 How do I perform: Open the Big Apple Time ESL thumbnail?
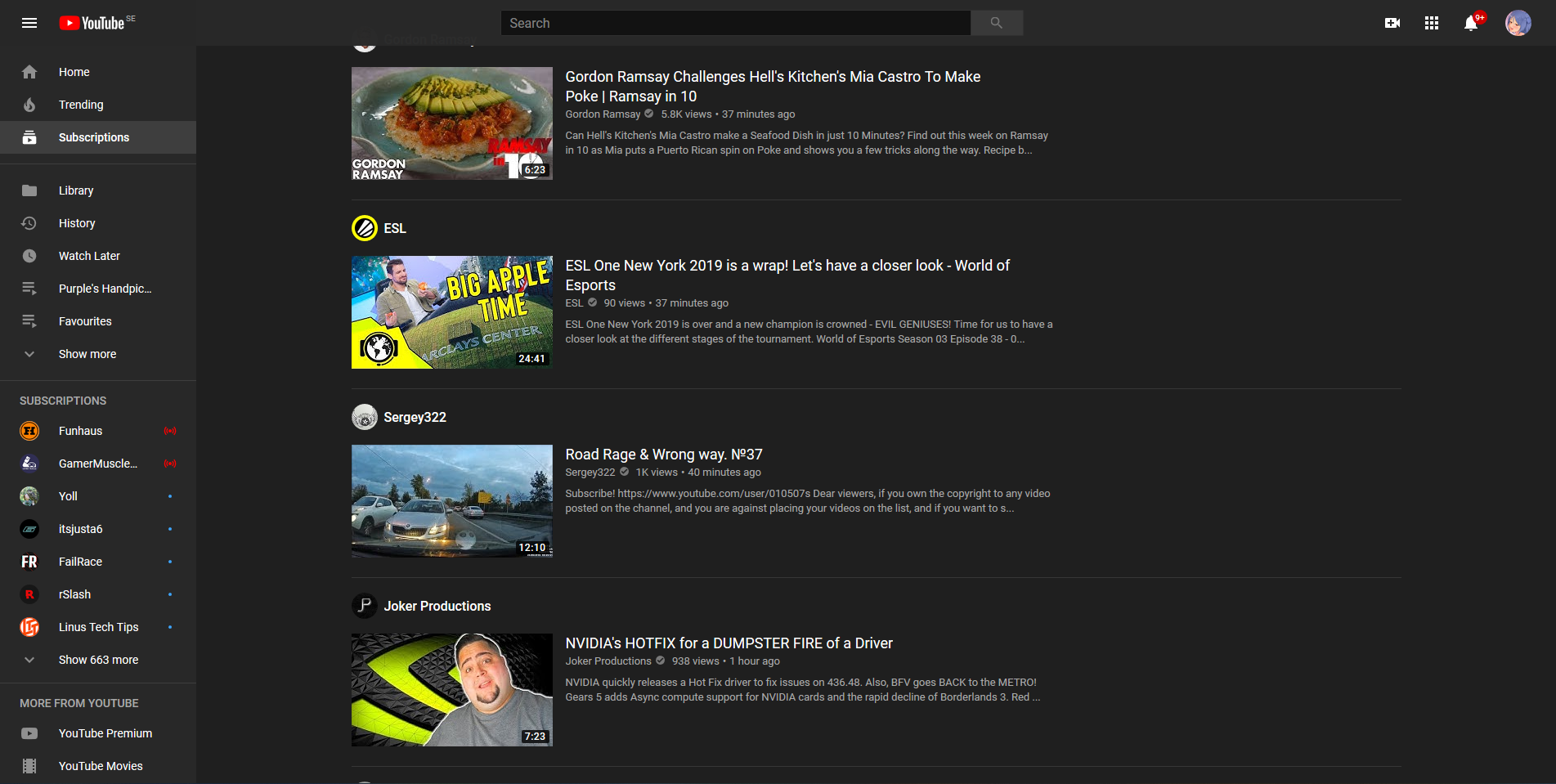452,312
